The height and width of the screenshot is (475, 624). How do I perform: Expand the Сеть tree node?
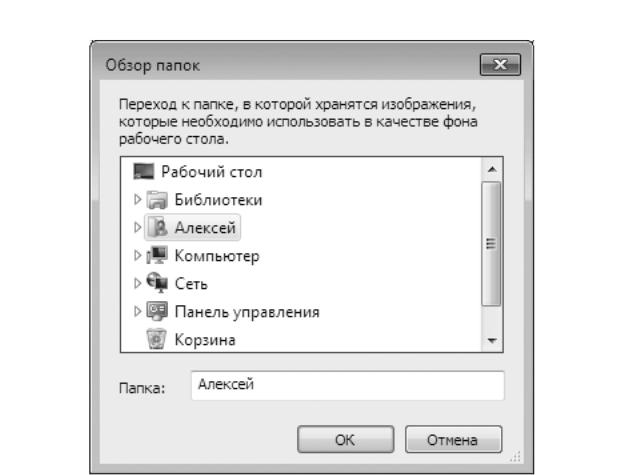(137, 283)
